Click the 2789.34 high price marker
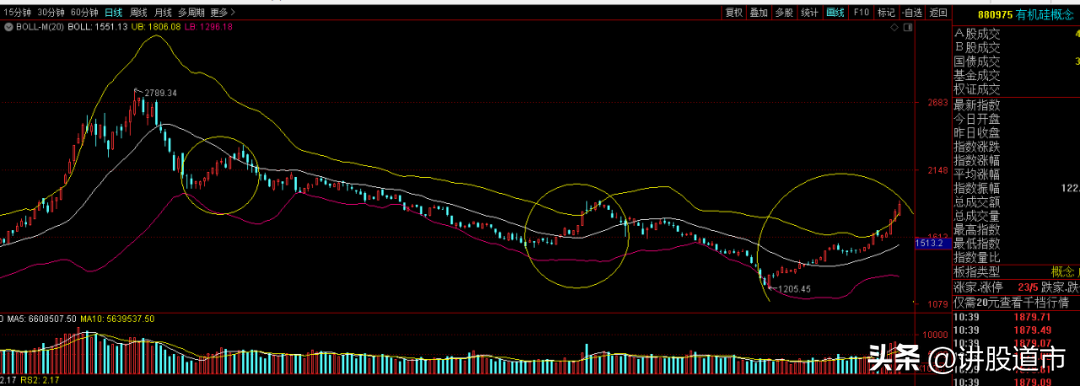The width and height of the screenshot is (1080, 386). pos(160,92)
